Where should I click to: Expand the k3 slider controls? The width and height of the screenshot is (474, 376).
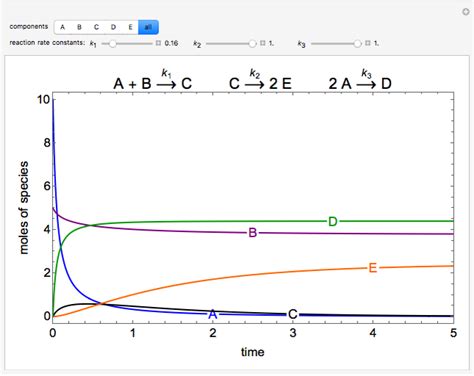click(x=368, y=43)
